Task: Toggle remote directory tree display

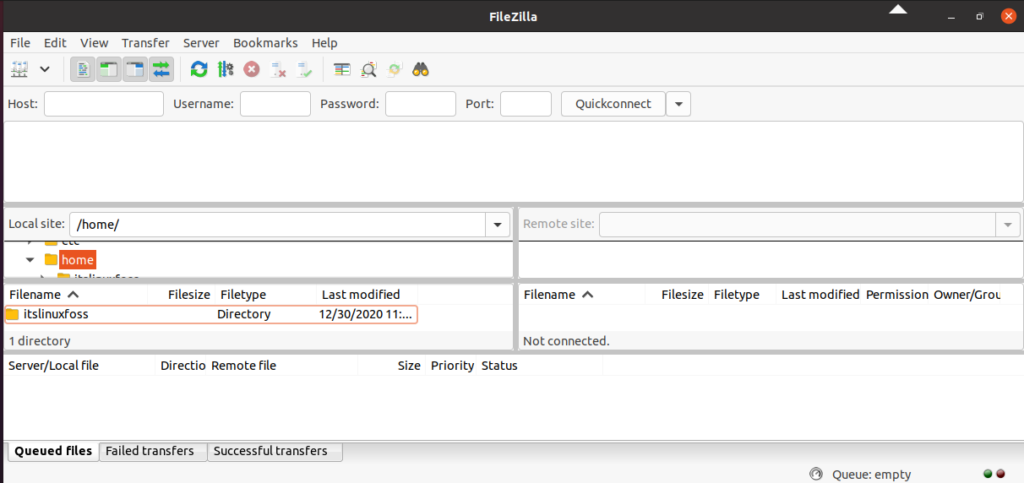Action: [135, 69]
